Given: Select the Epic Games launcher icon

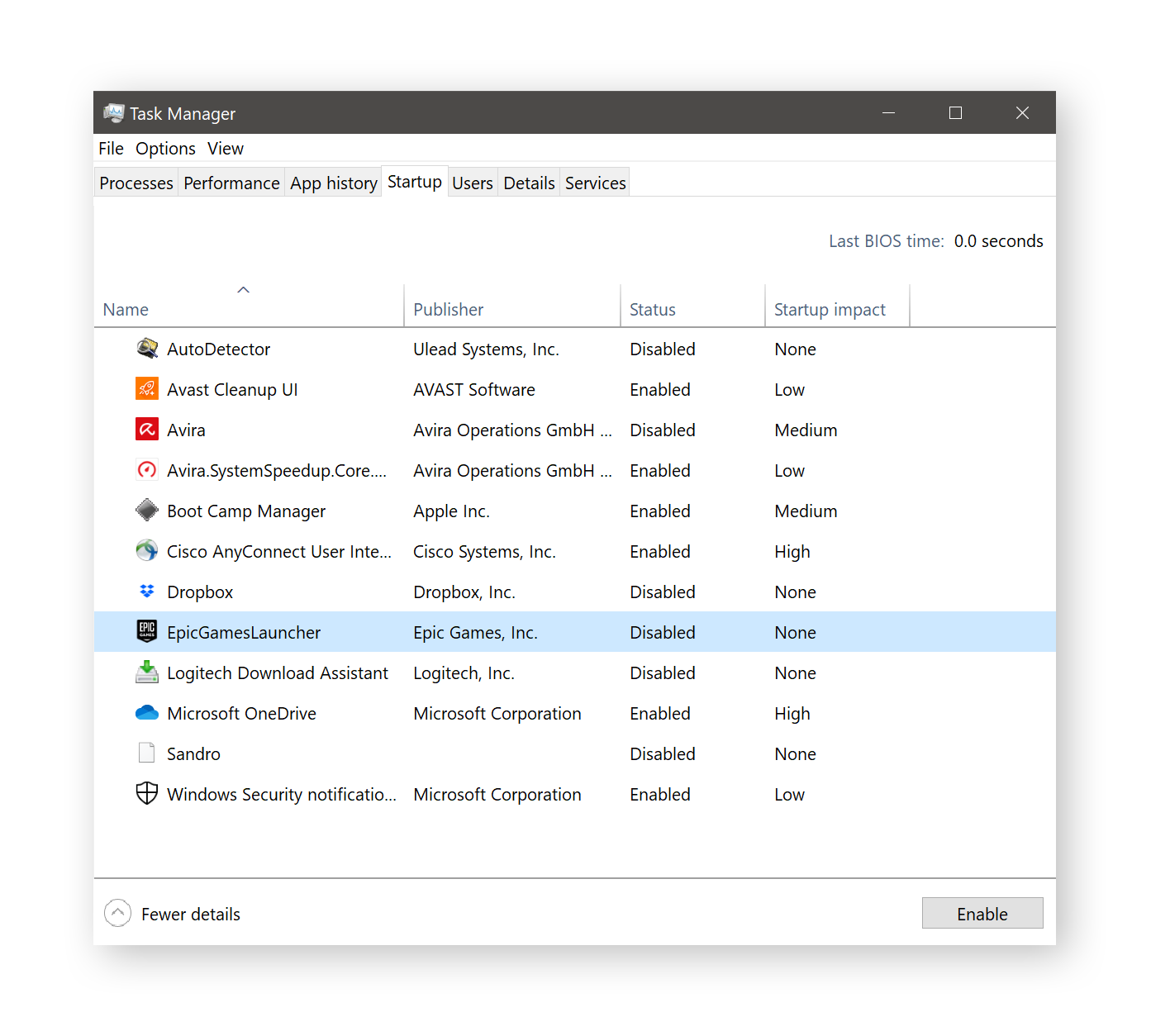Looking at the screenshot, I should click(146, 631).
